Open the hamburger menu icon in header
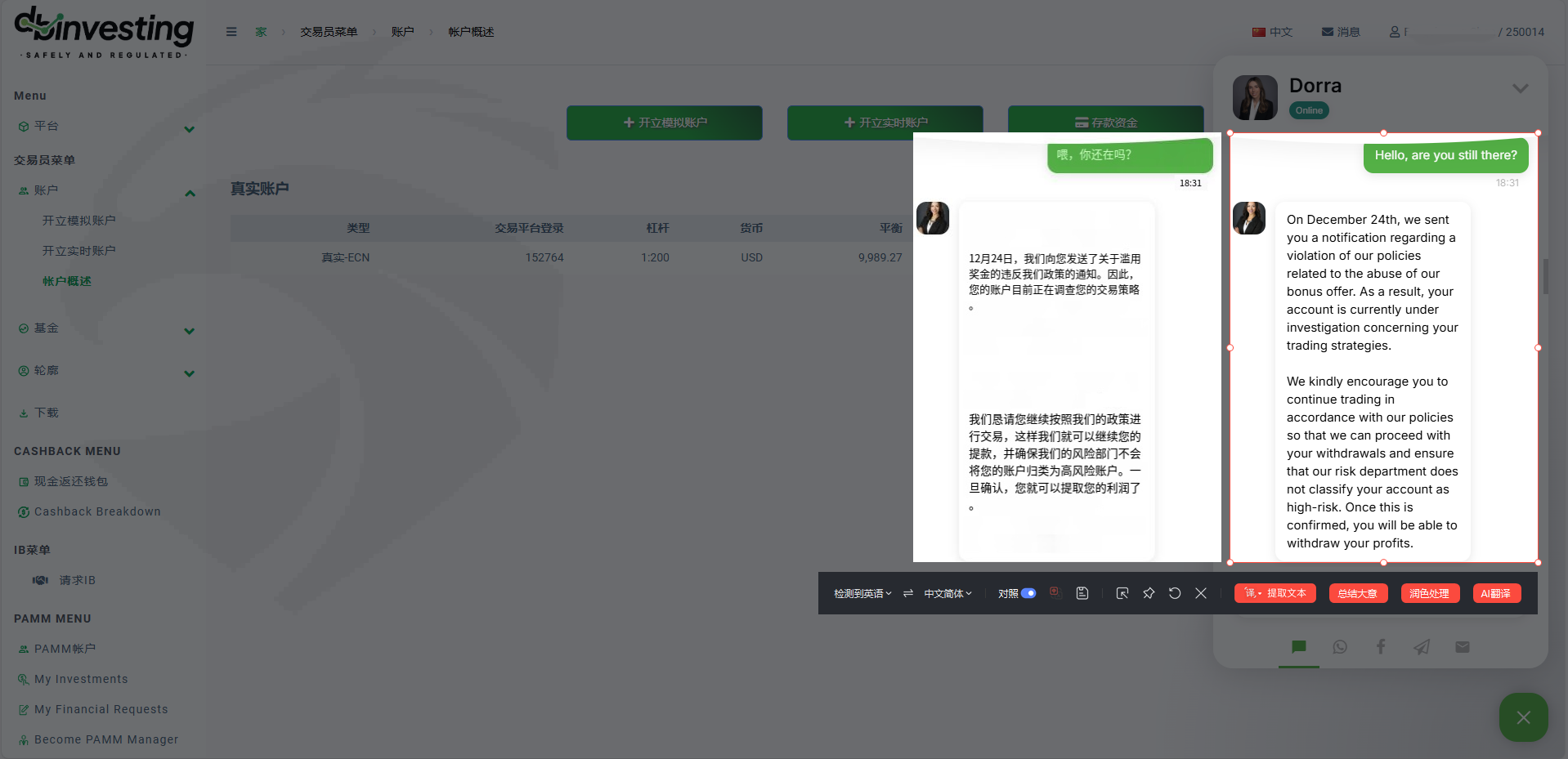The width and height of the screenshot is (1568, 759). [x=231, y=32]
